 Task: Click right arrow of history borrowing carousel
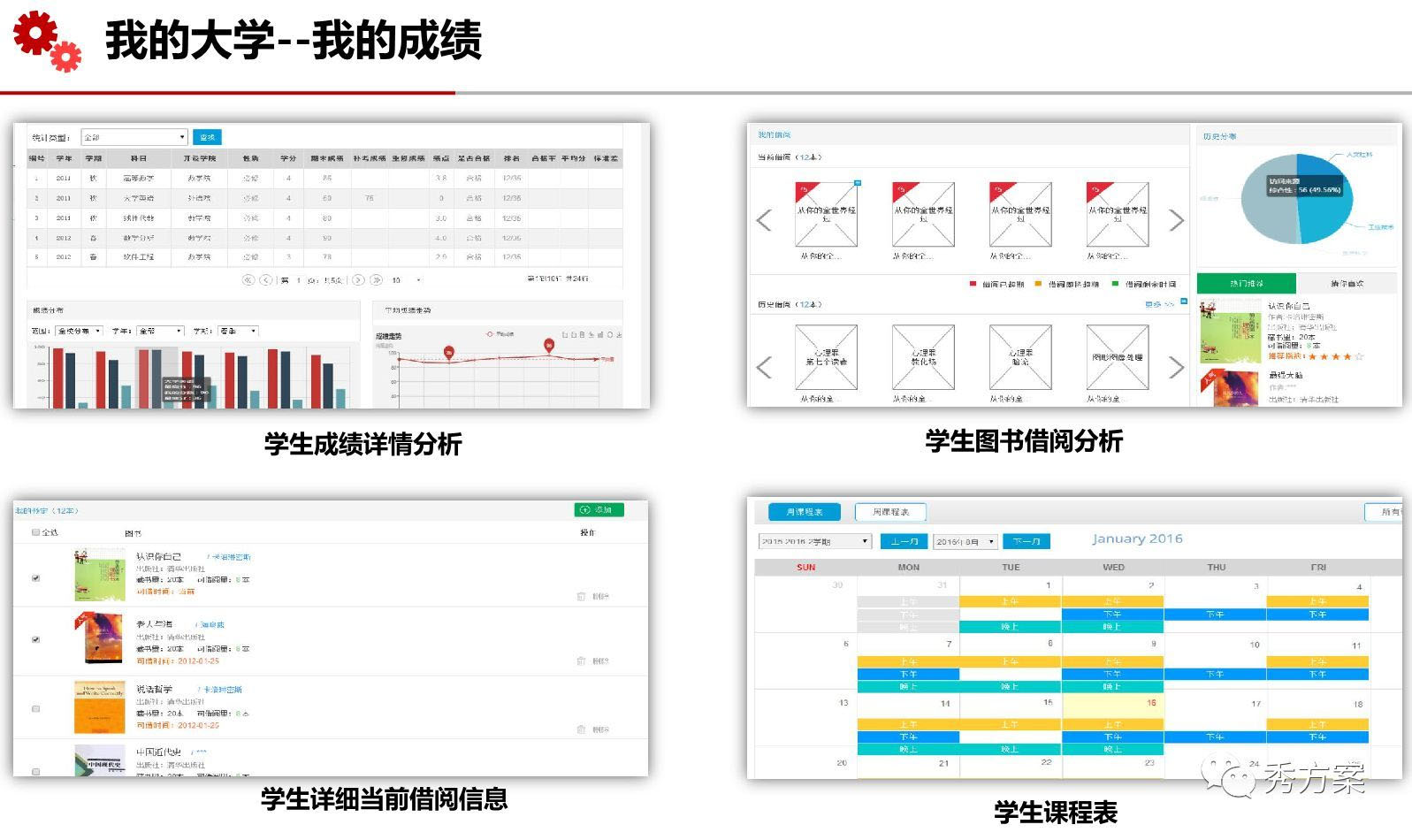pos(1176,367)
